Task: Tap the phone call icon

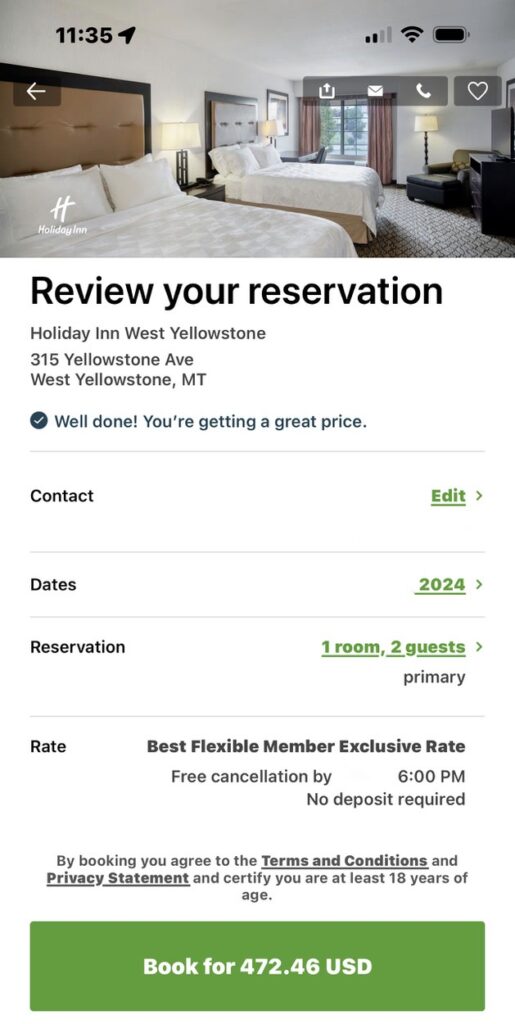Action: (x=424, y=91)
